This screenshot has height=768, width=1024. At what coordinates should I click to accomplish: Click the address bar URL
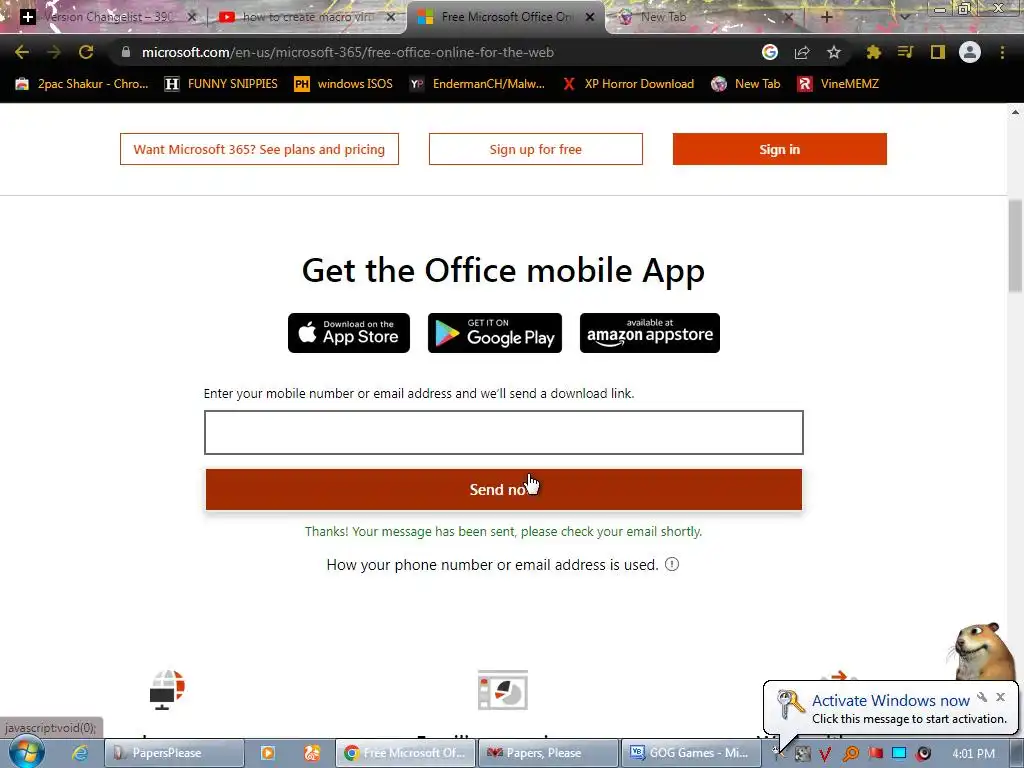coord(347,52)
